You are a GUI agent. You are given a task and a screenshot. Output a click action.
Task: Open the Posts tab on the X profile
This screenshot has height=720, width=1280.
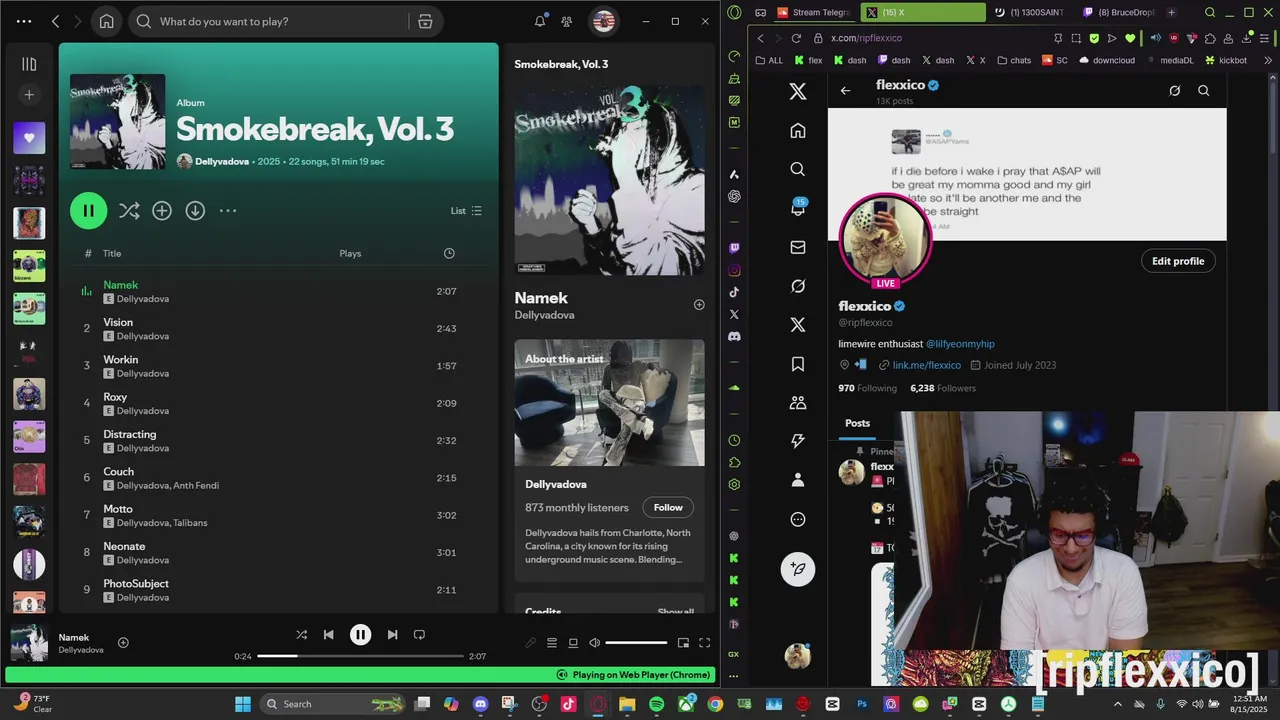coord(857,423)
